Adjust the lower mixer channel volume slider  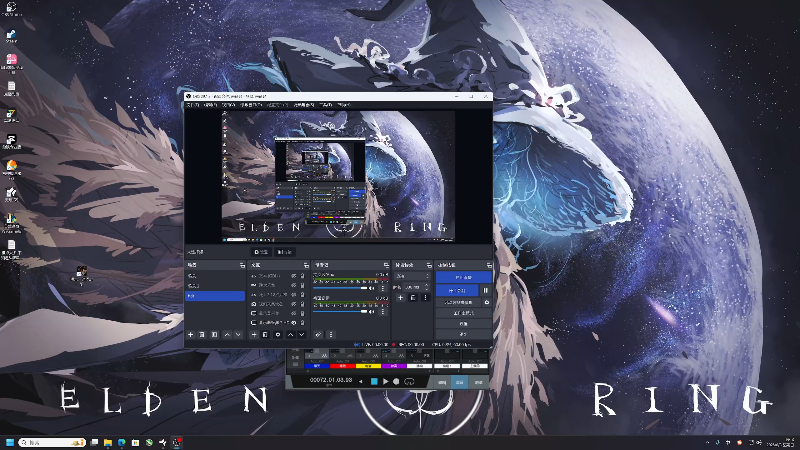(340, 311)
